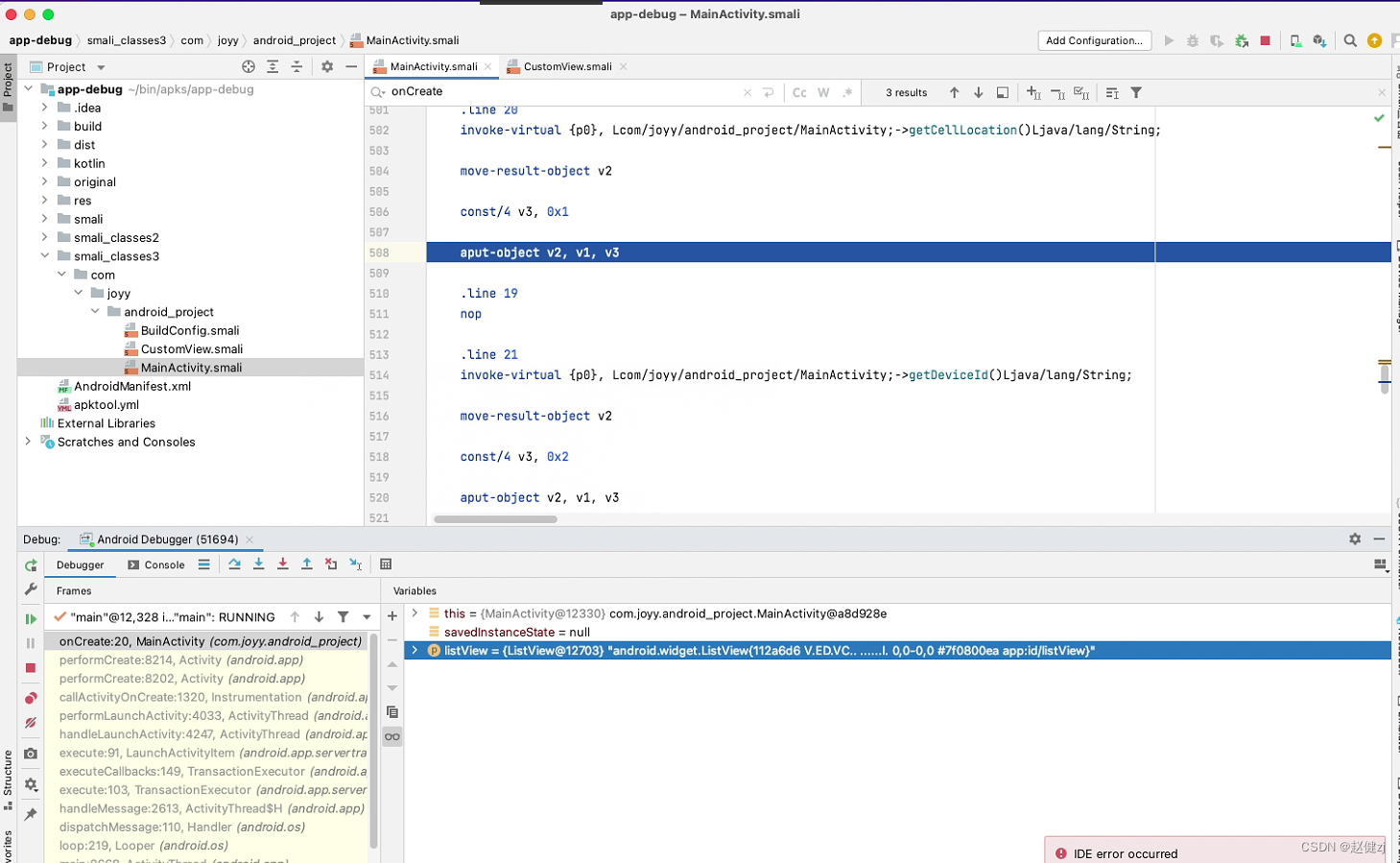This screenshot has width=1400, height=863.
Task: Click Attach Debugger to Android Process icon
Action: 1242,40
